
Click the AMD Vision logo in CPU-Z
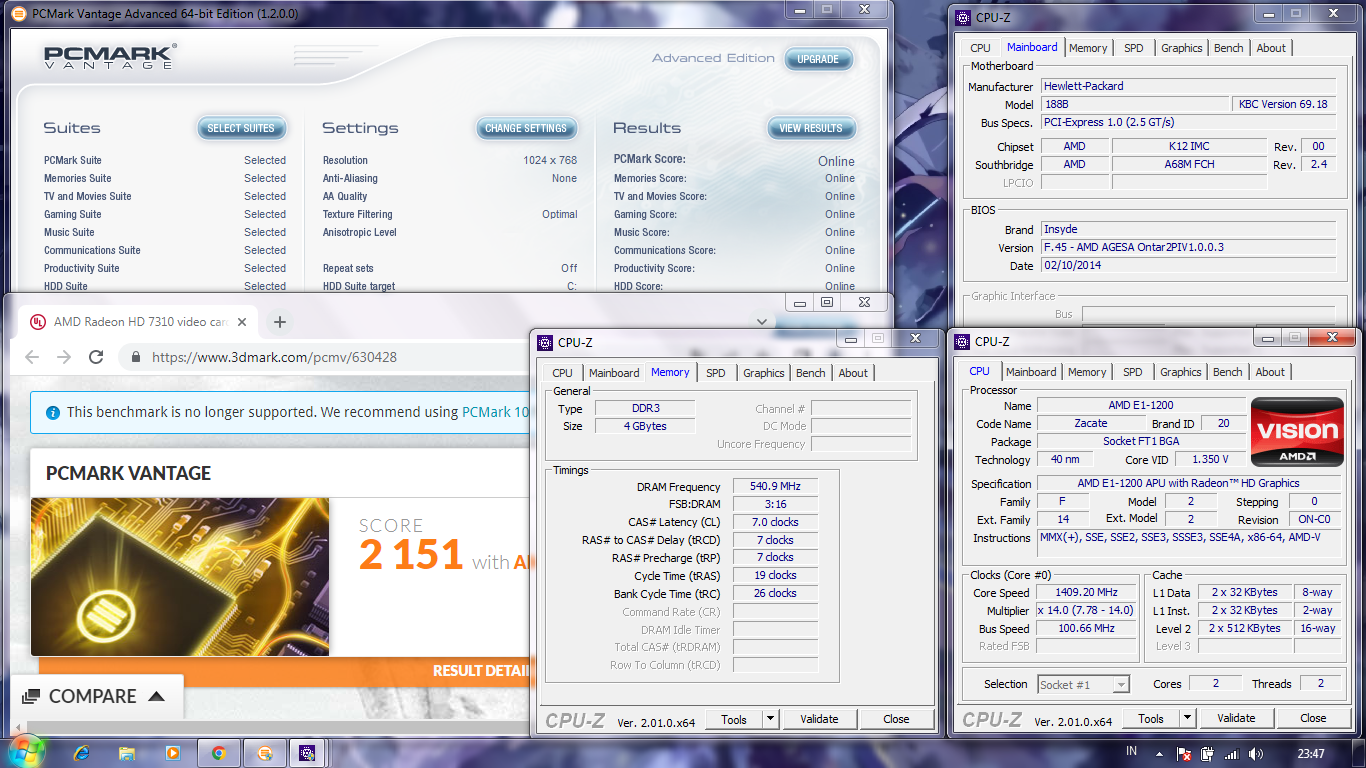point(1299,433)
